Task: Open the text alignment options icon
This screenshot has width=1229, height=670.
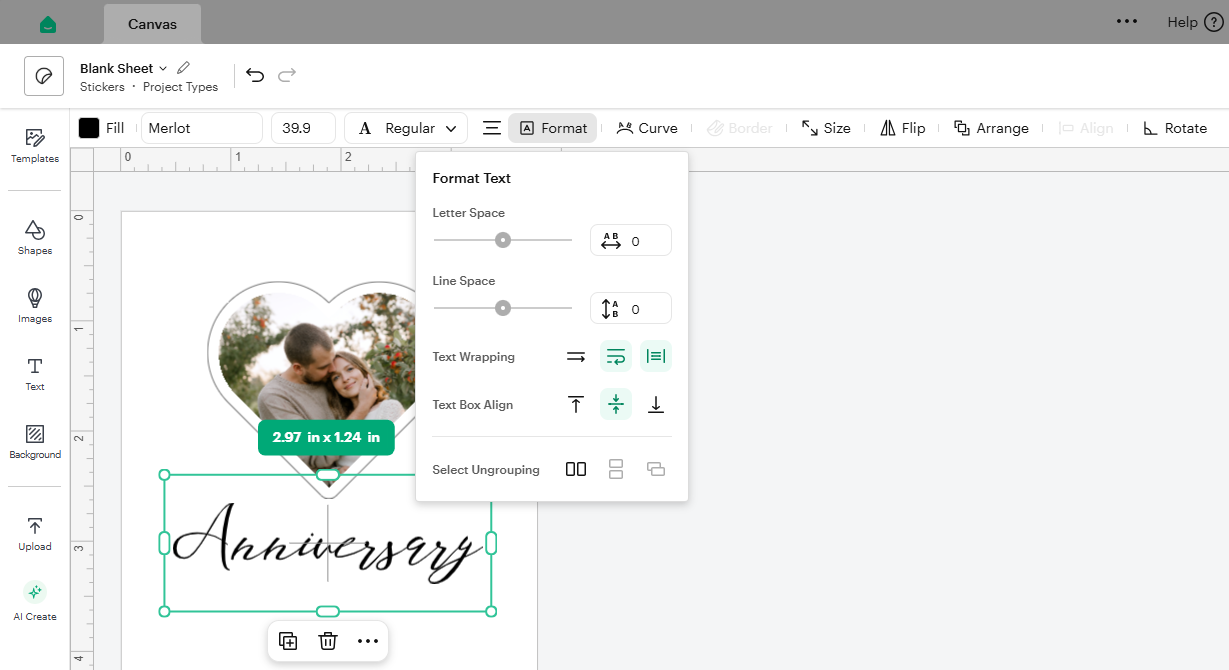Action: (x=491, y=128)
